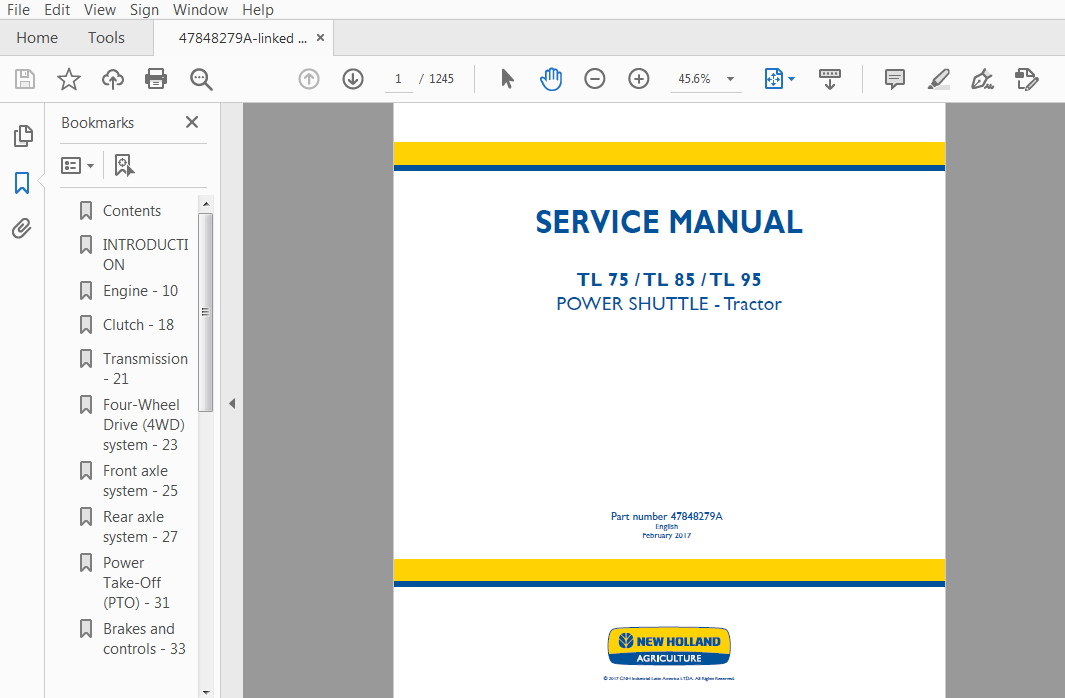Viewport: 1065px width, 698px height.
Task: Open the Find text magnifier tool
Action: pos(201,79)
